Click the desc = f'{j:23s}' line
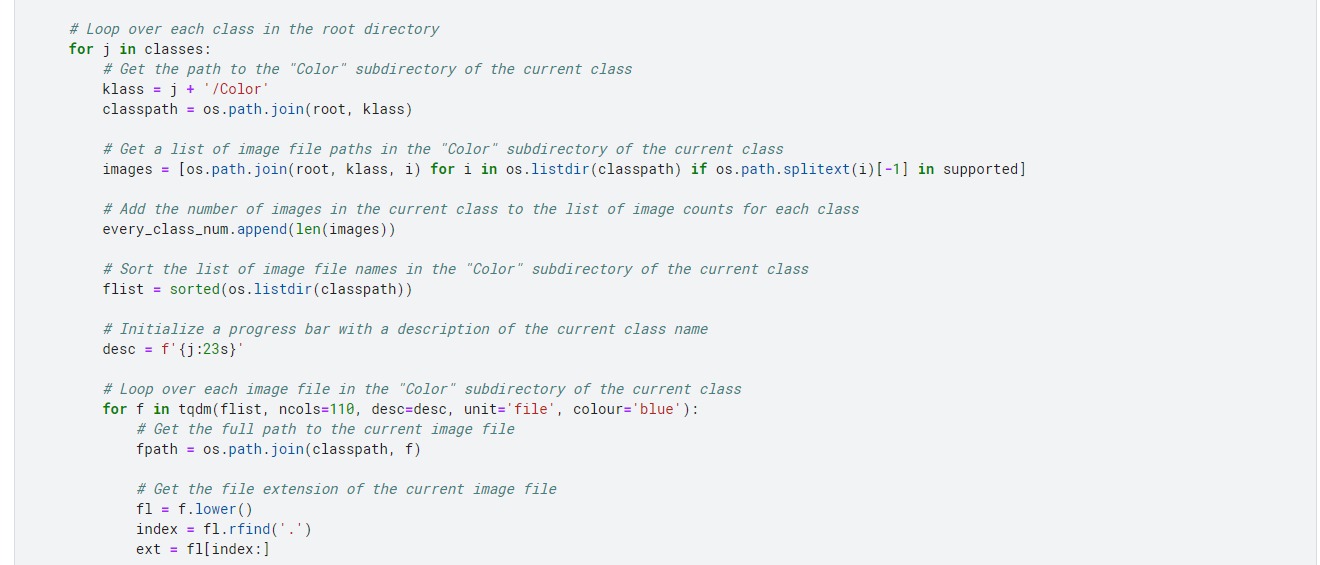1320x565 pixels. coord(174,349)
